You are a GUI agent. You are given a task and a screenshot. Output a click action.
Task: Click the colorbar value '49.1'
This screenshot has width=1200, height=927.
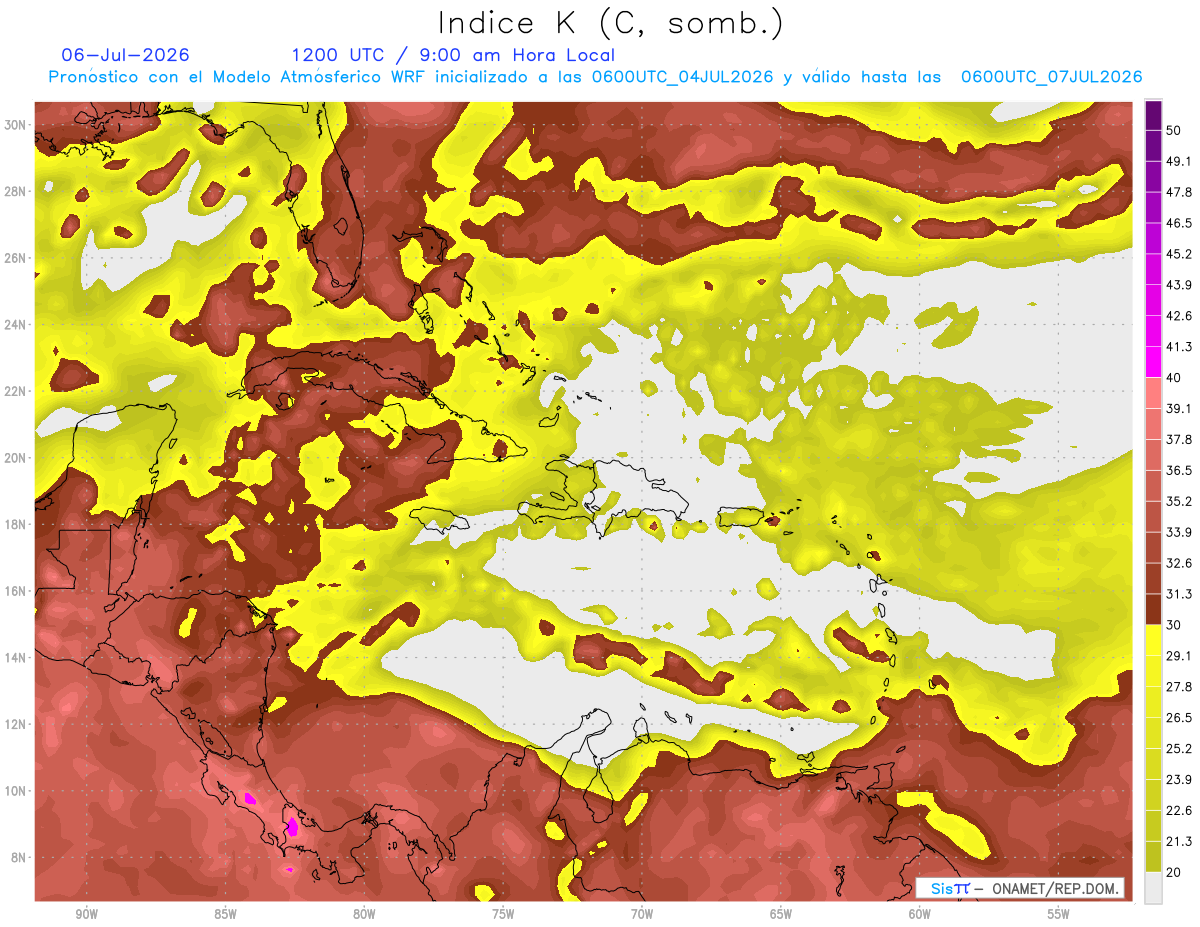pyautogui.click(x=1180, y=161)
